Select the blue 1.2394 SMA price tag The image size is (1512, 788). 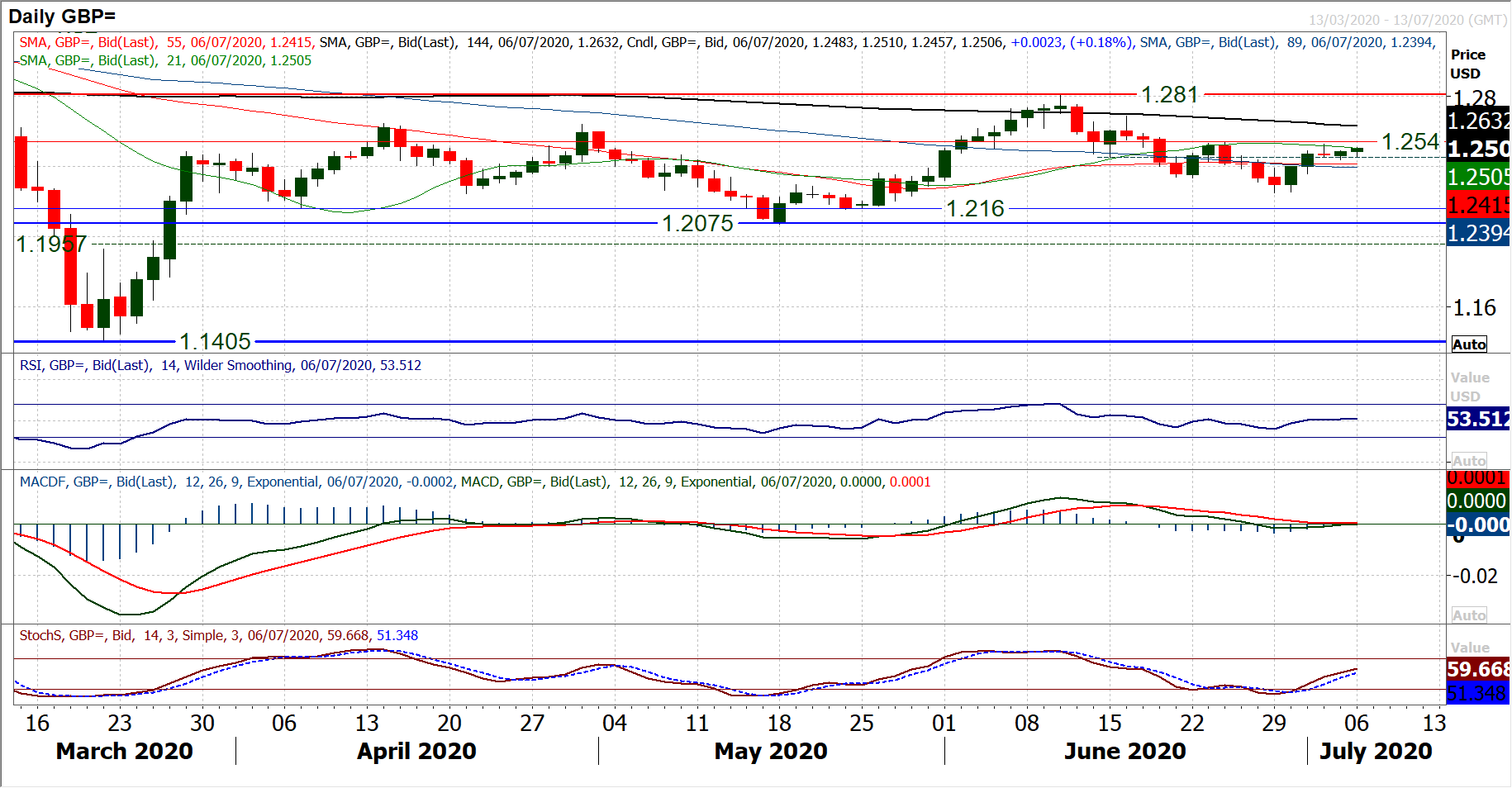click(1478, 234)
